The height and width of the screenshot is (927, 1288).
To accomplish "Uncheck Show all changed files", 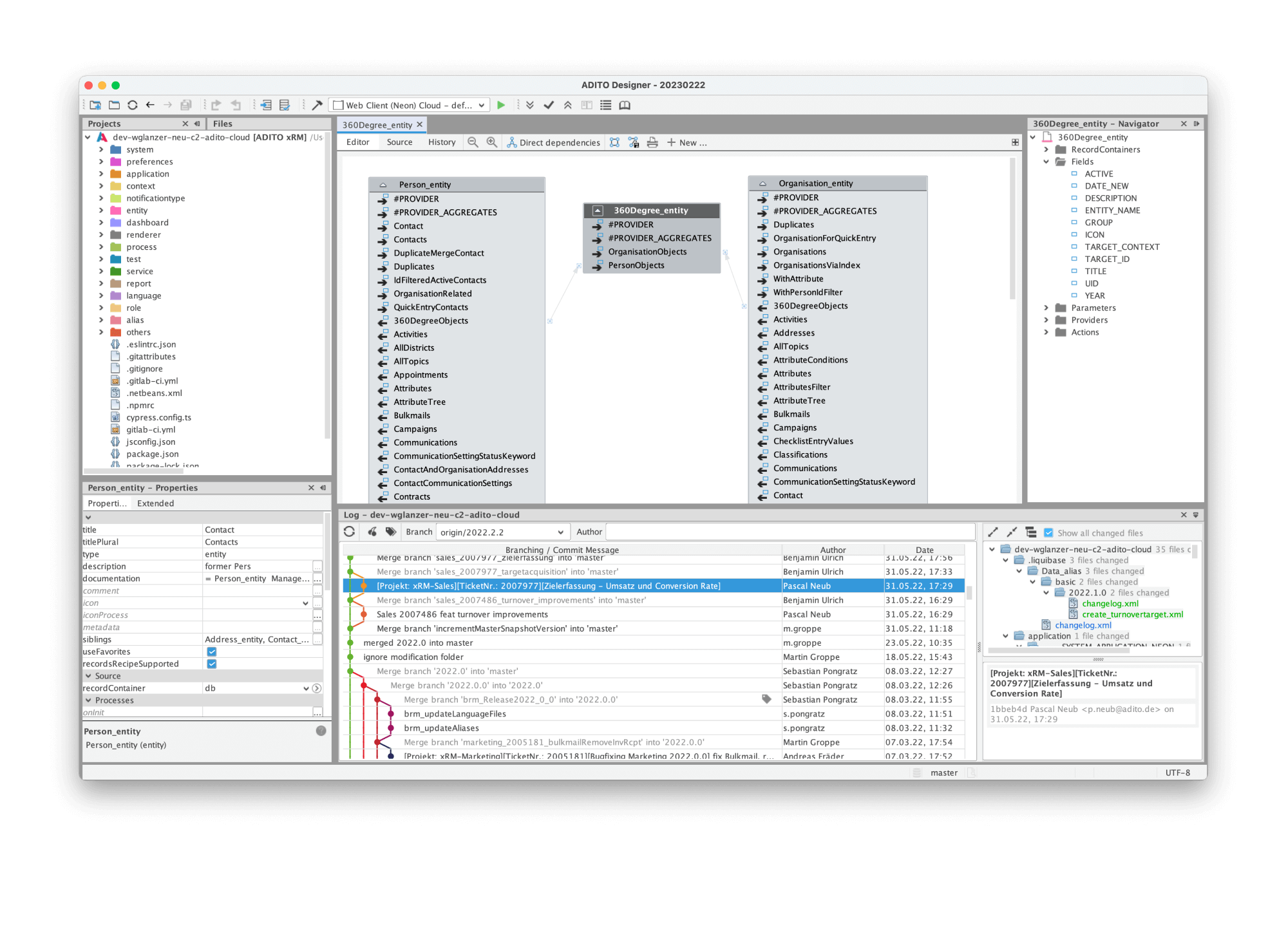I will (x=1048, y=533).
